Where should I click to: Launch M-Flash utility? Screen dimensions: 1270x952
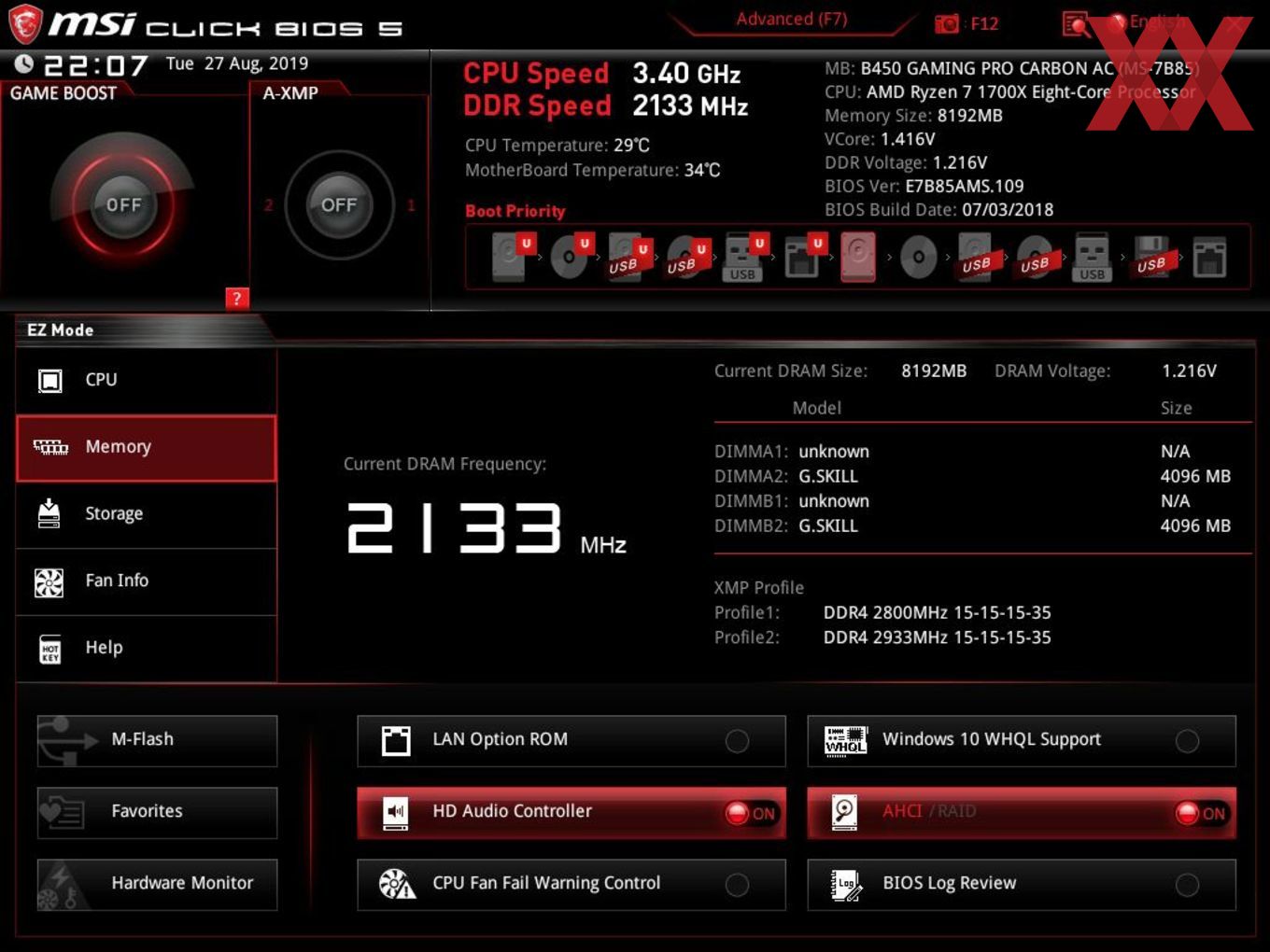157,740
